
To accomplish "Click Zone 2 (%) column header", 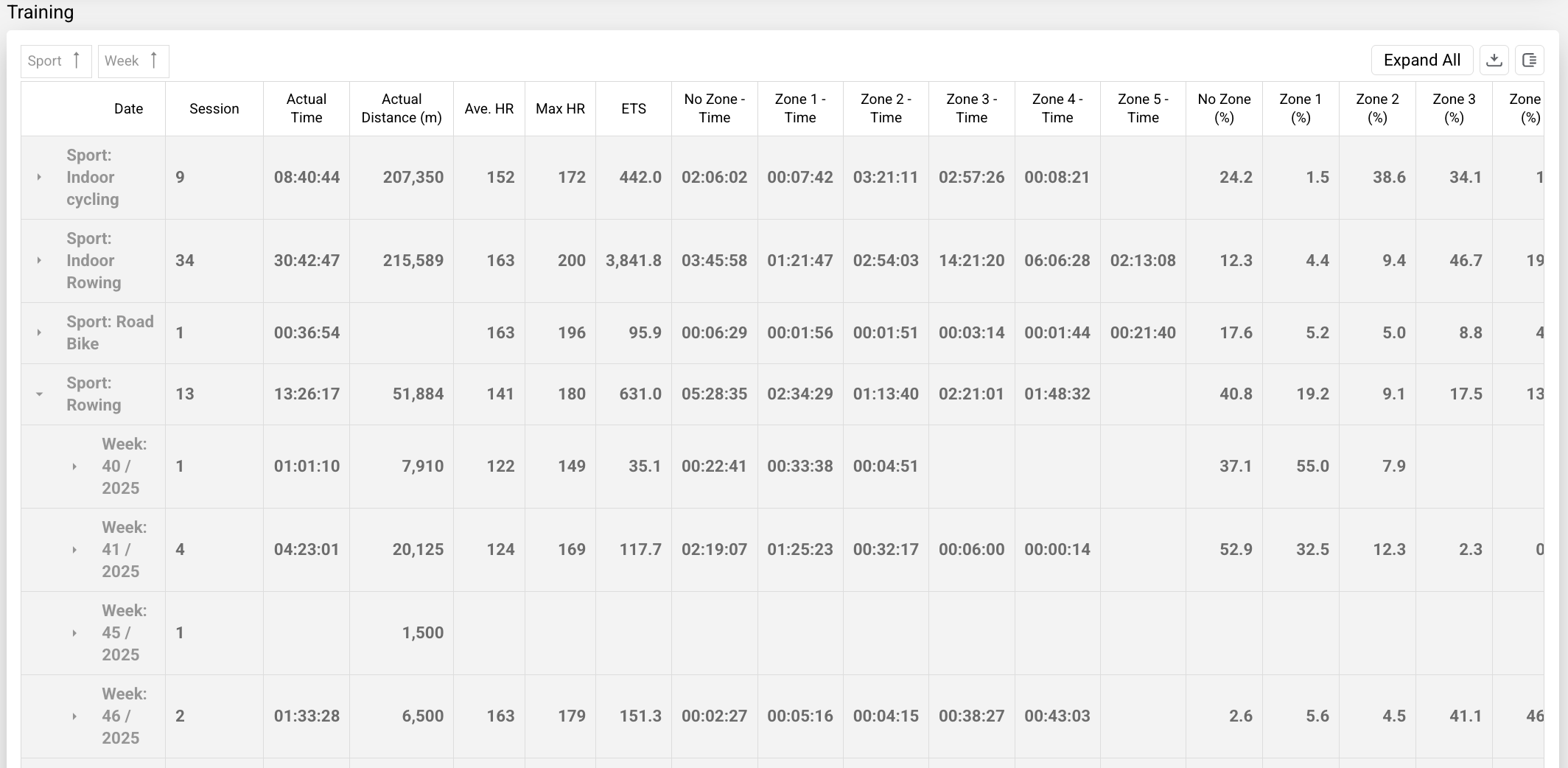I will (x=1377, y=108).
